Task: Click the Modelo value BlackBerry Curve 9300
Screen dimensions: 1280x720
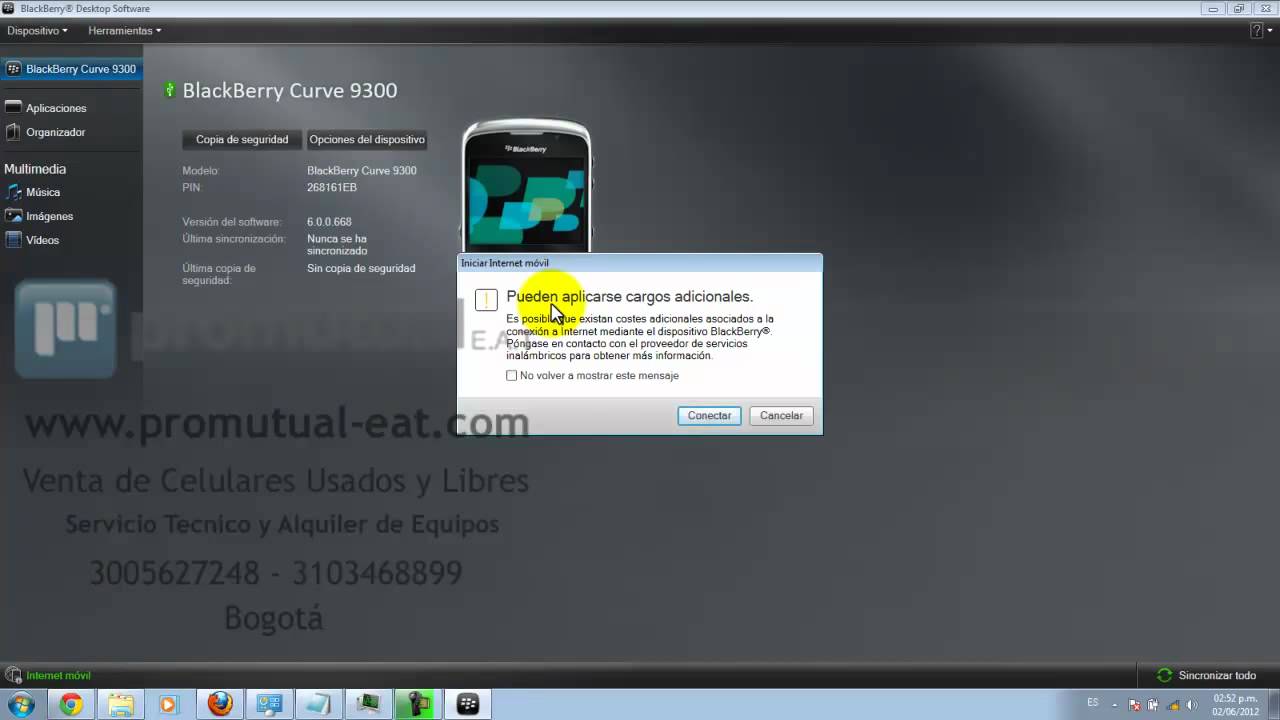Action: coord(362,171)
